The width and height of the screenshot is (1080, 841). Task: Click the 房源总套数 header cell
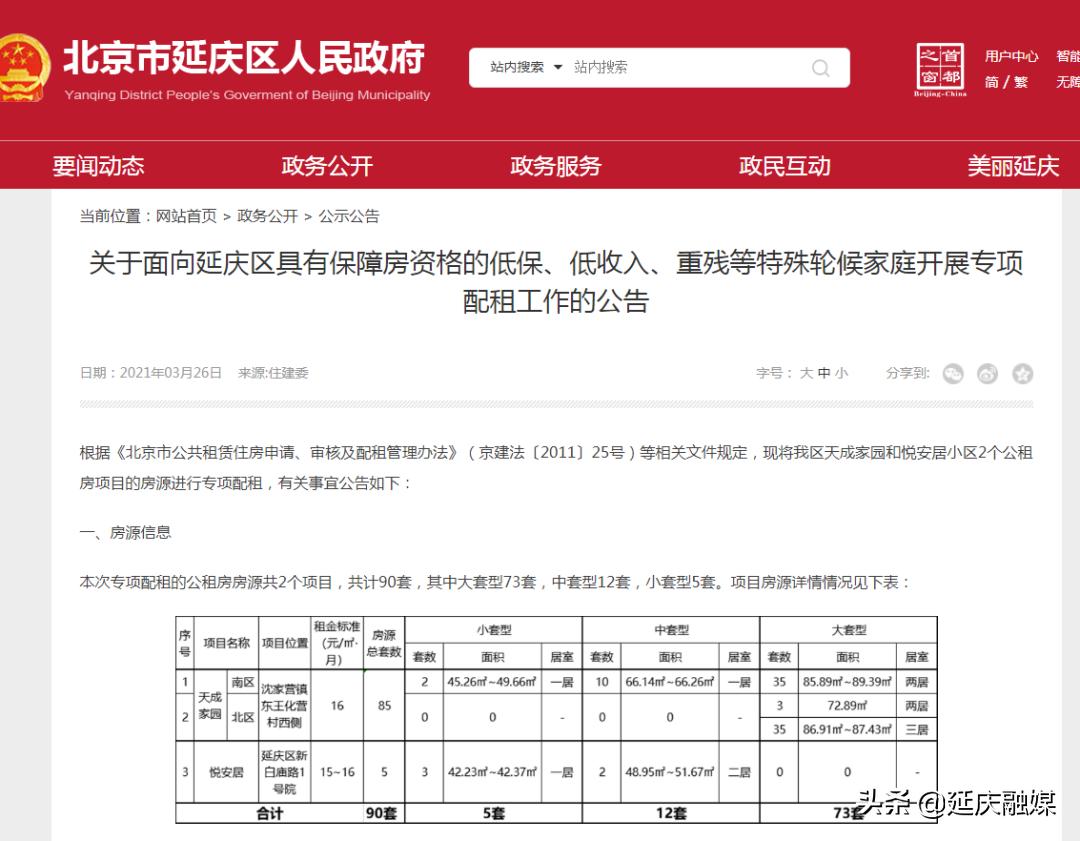click(x=384, y=643)
